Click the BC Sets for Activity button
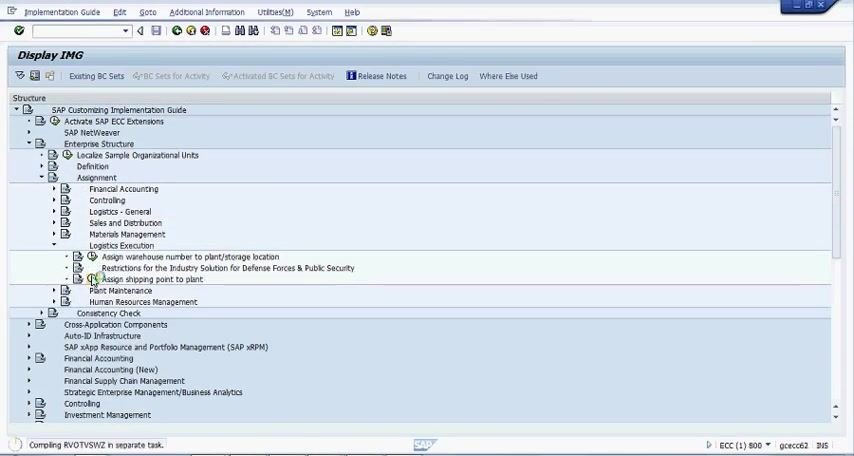 click(x=171, y=76)
